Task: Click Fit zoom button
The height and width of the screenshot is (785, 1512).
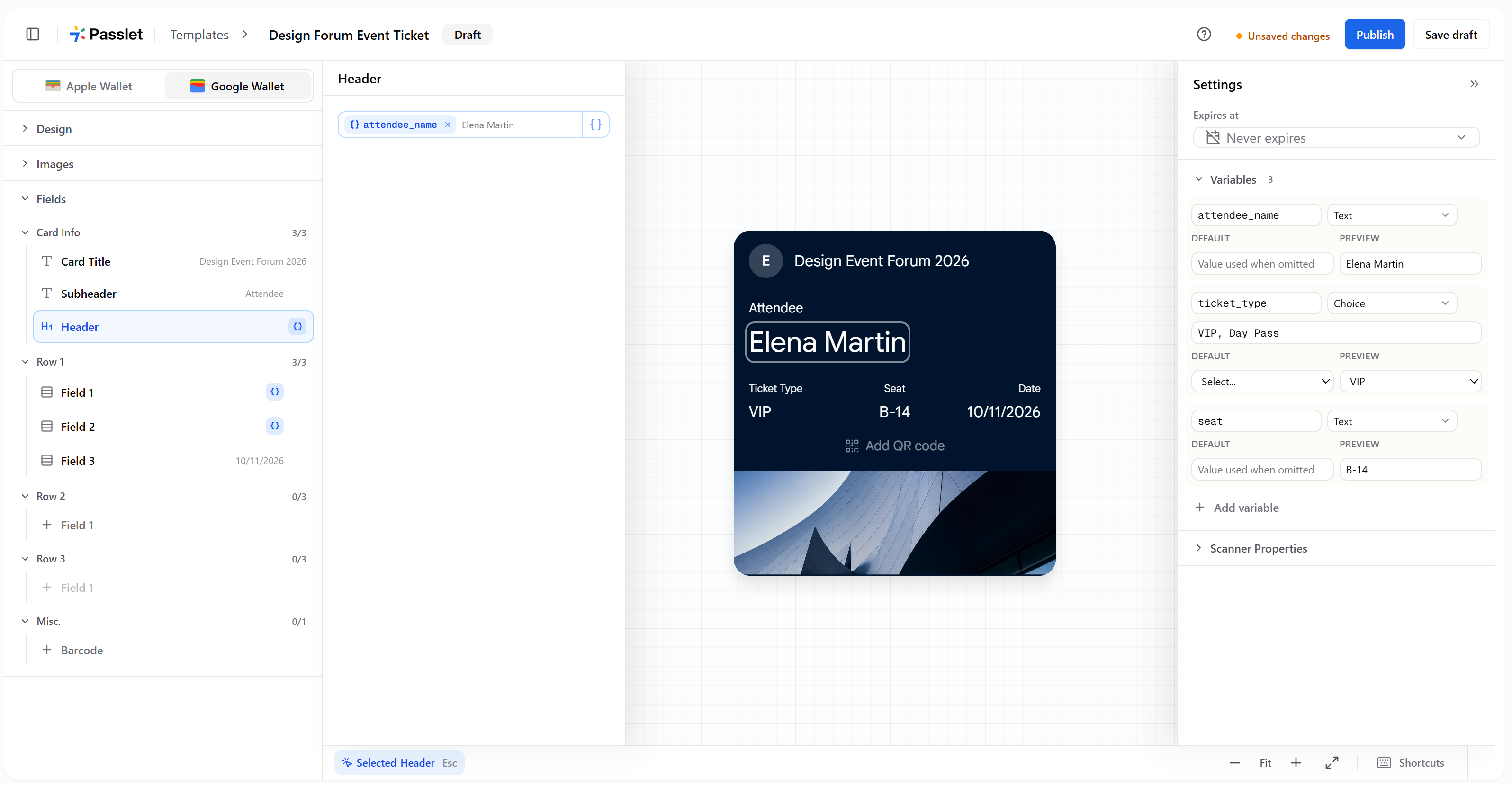Action: click(1265, 763)
